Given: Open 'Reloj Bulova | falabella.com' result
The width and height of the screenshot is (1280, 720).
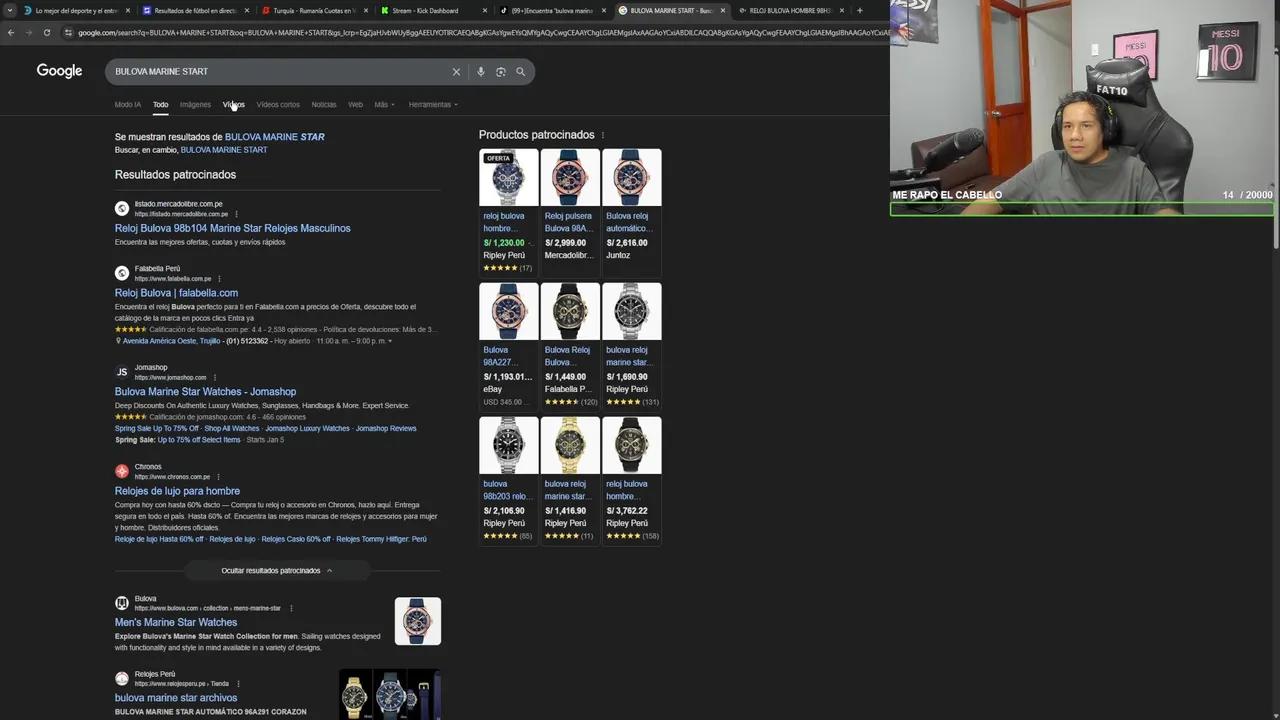Looking at the screenshot, I should coord(176,293).
